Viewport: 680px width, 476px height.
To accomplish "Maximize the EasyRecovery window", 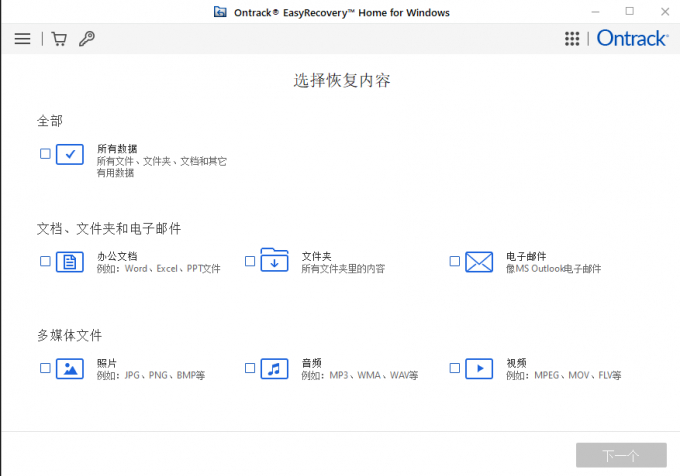I will (630, 12).
